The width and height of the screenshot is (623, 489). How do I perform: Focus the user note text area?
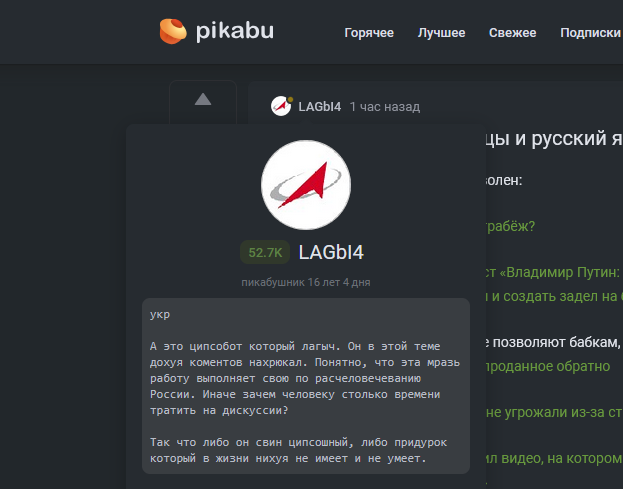point(305,385)
